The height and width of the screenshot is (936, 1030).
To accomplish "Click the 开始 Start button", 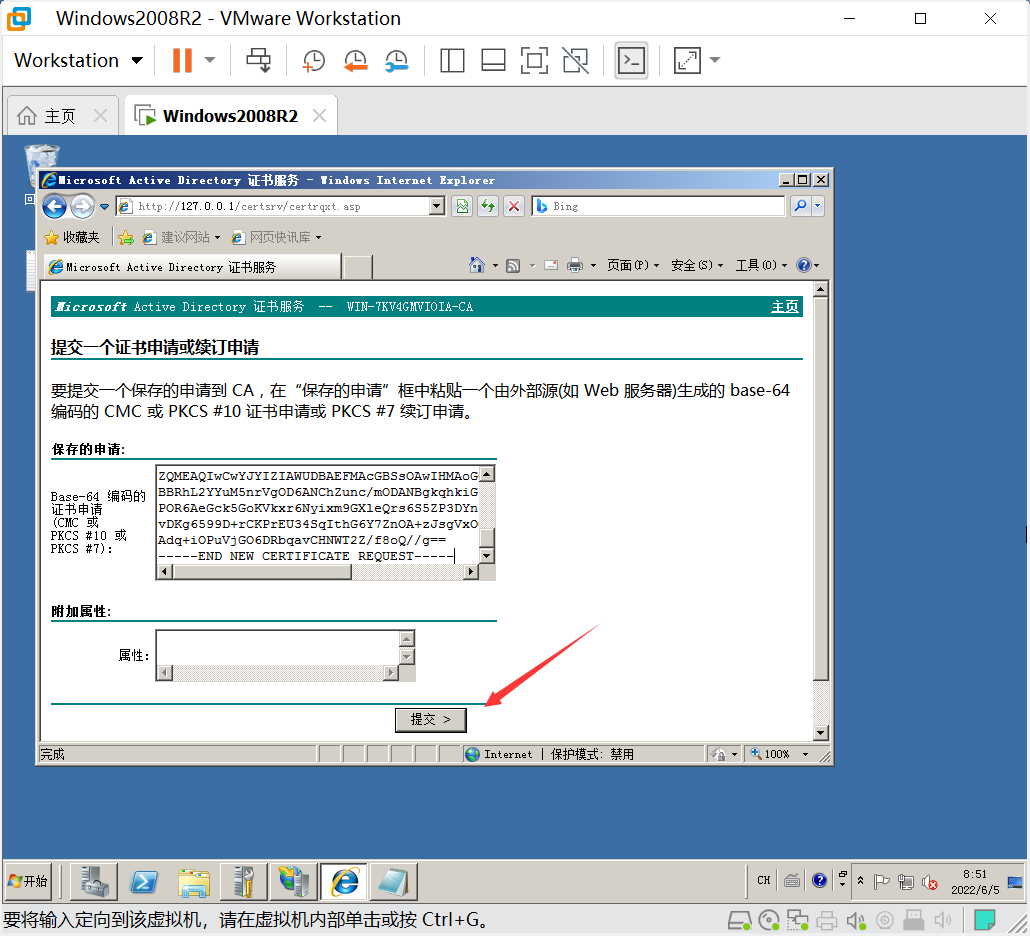I will pos(28,881).
